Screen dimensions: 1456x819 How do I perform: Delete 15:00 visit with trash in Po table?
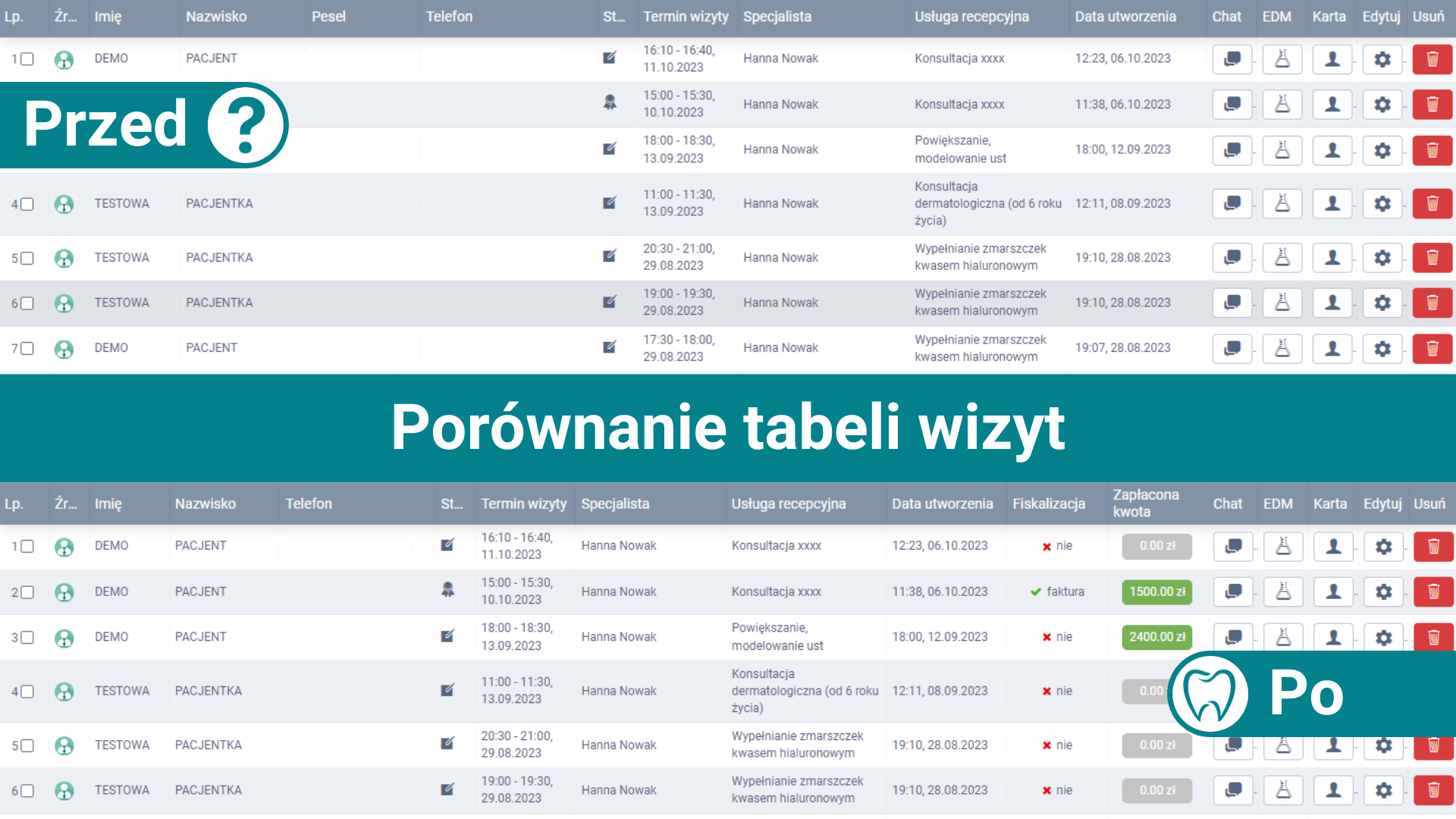pyautogui.click(x=1434, y=591)
